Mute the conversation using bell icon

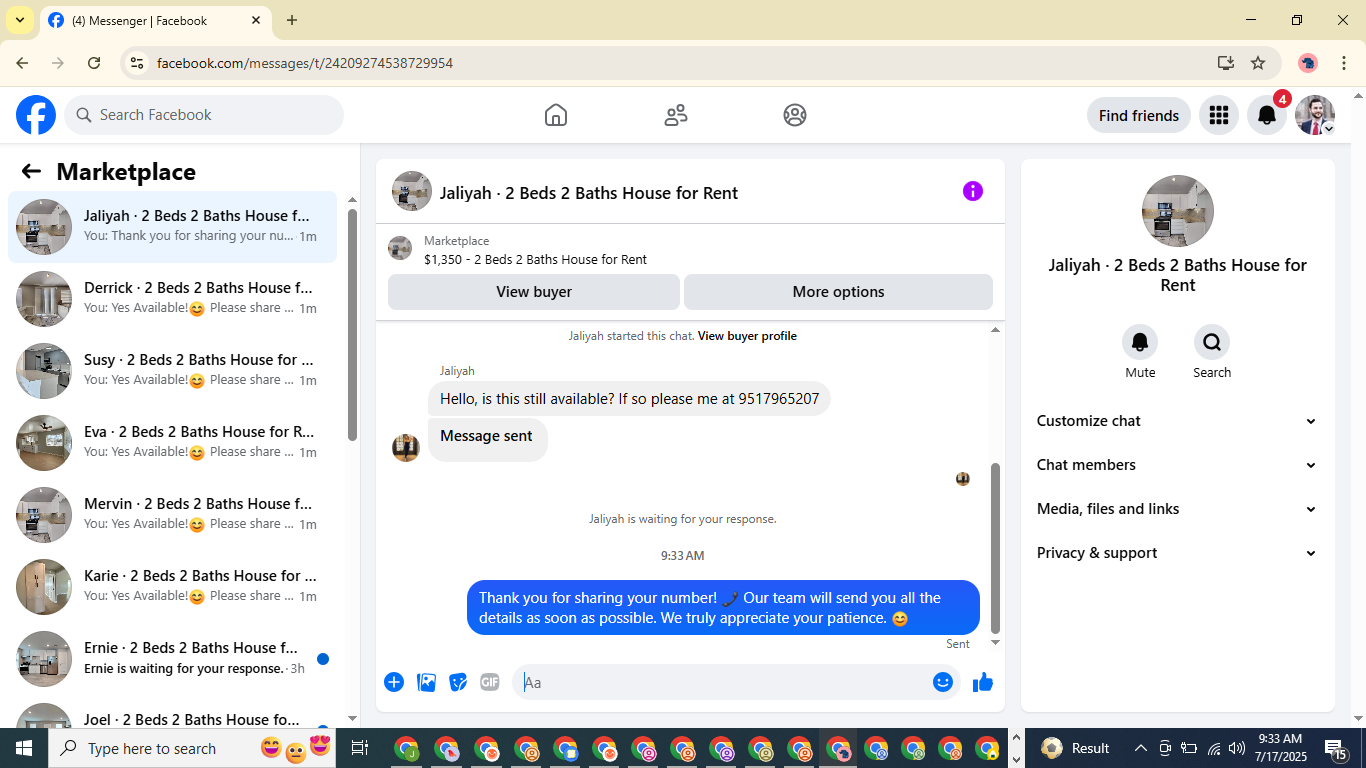1140,343
